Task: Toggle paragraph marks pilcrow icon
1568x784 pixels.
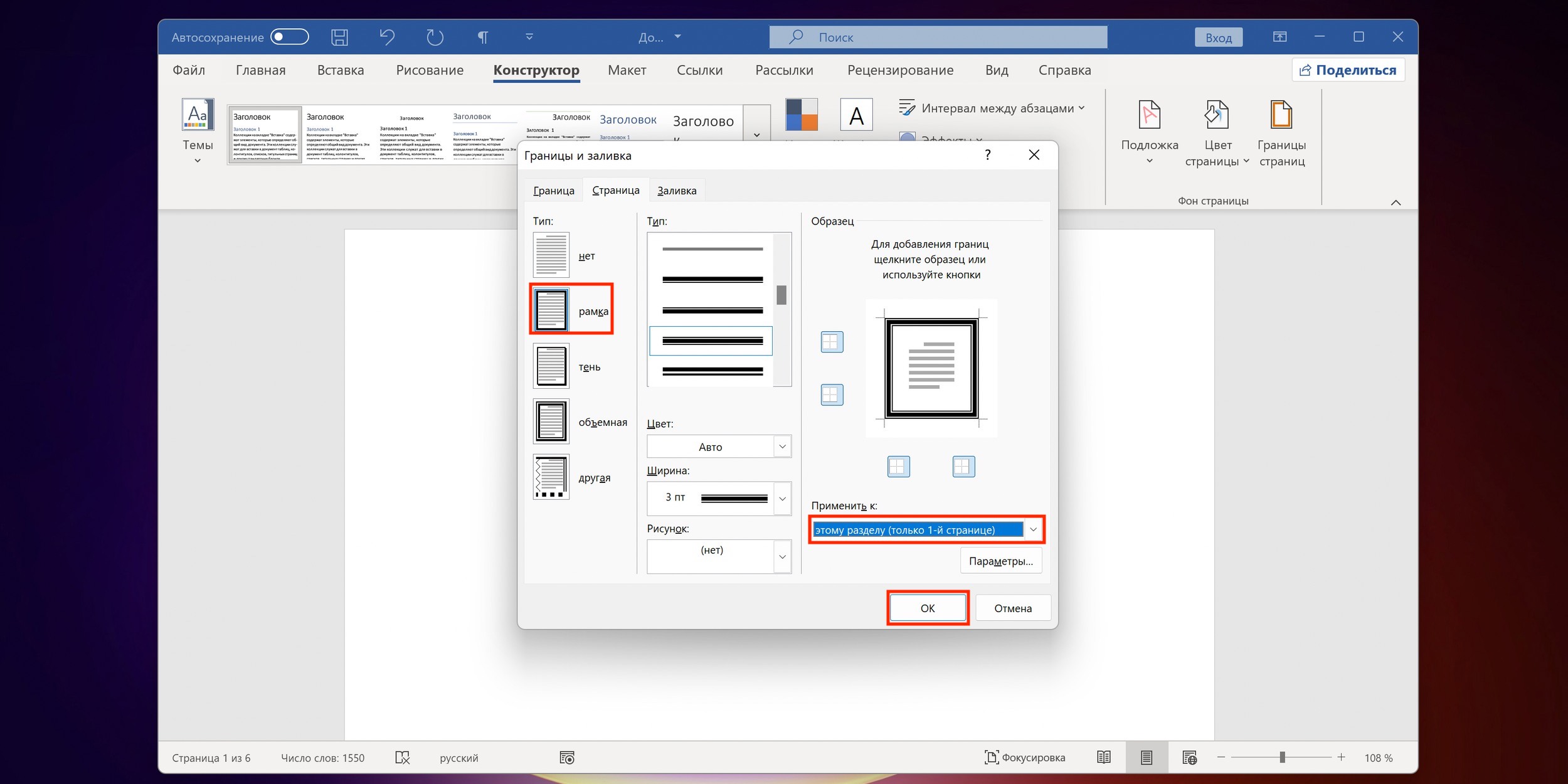Action: coord(482,38)
